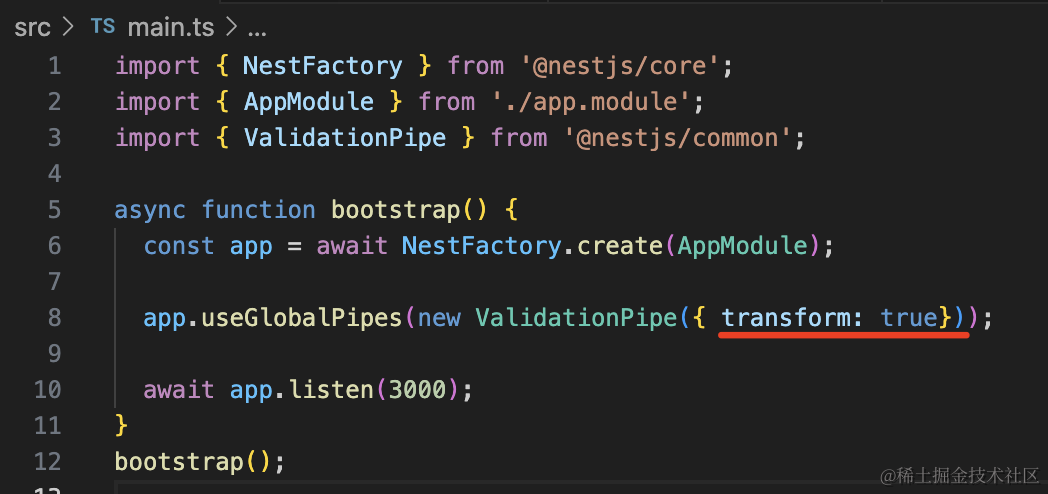
Task: Click the chevron after src breadcrumb
Action: coord(69,27)
